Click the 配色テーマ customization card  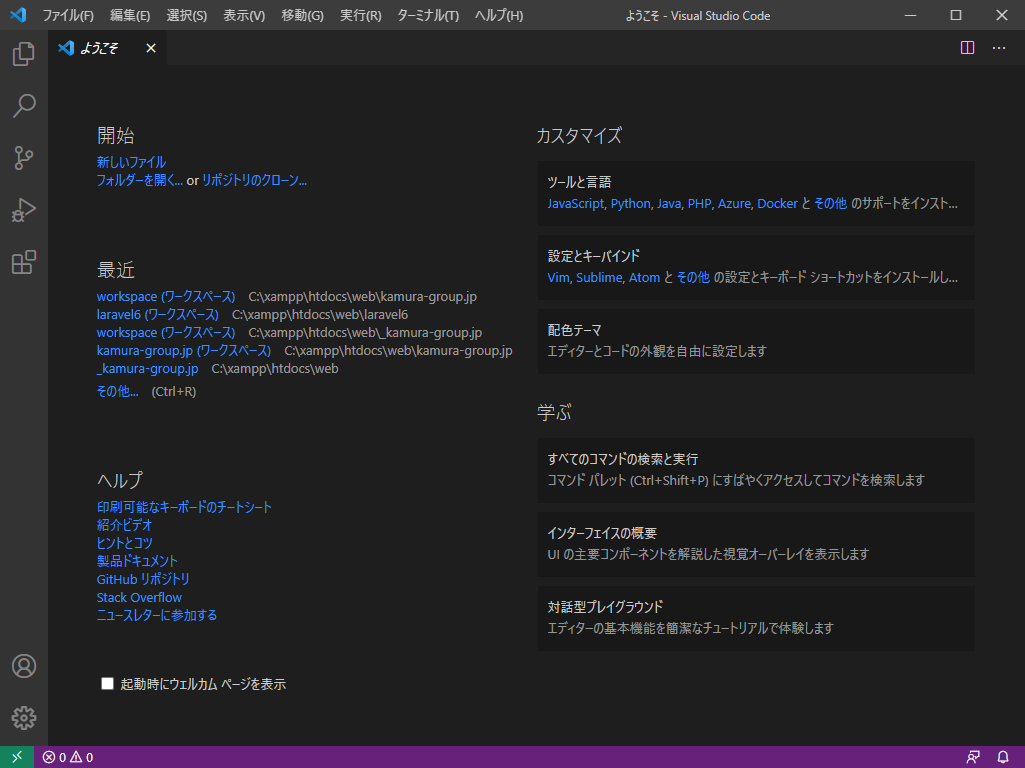[755, 340]
